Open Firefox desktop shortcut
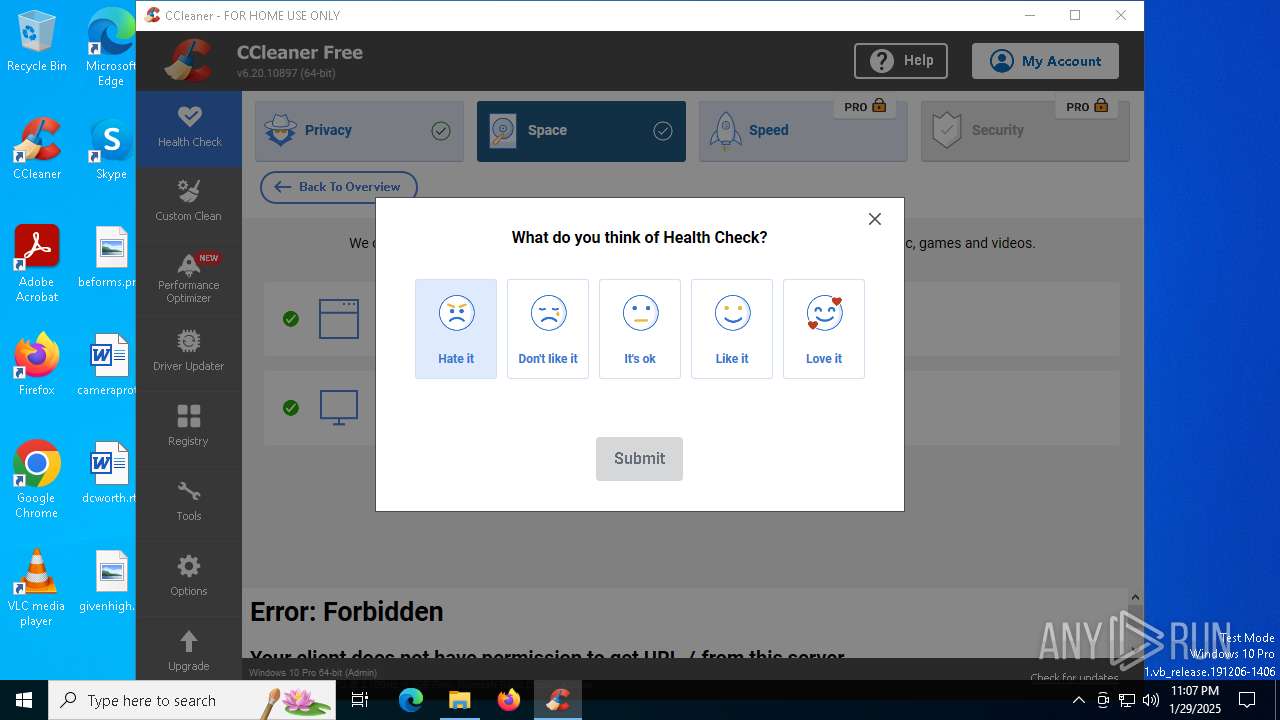 coord(37,366)
